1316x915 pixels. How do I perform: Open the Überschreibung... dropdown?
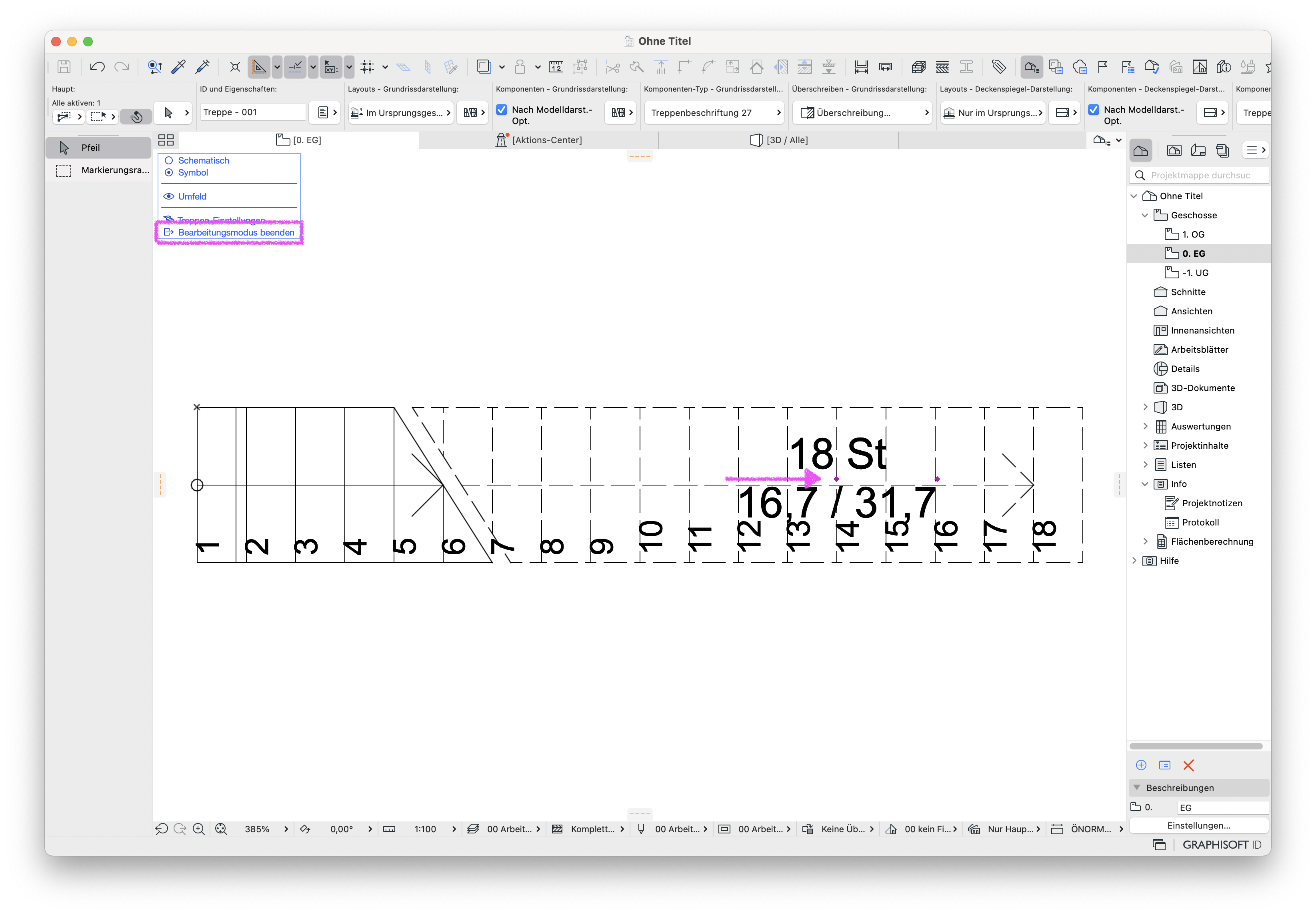tap(863, 113)
